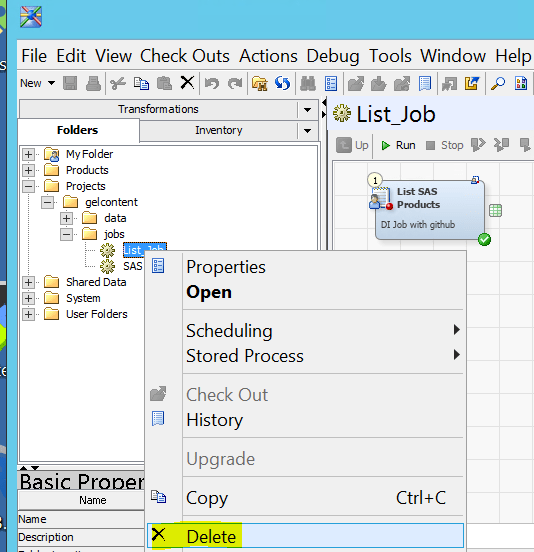The image size is (534, 552).
Task: Click the List SAS Products transformation node
Action: (430, 210)
